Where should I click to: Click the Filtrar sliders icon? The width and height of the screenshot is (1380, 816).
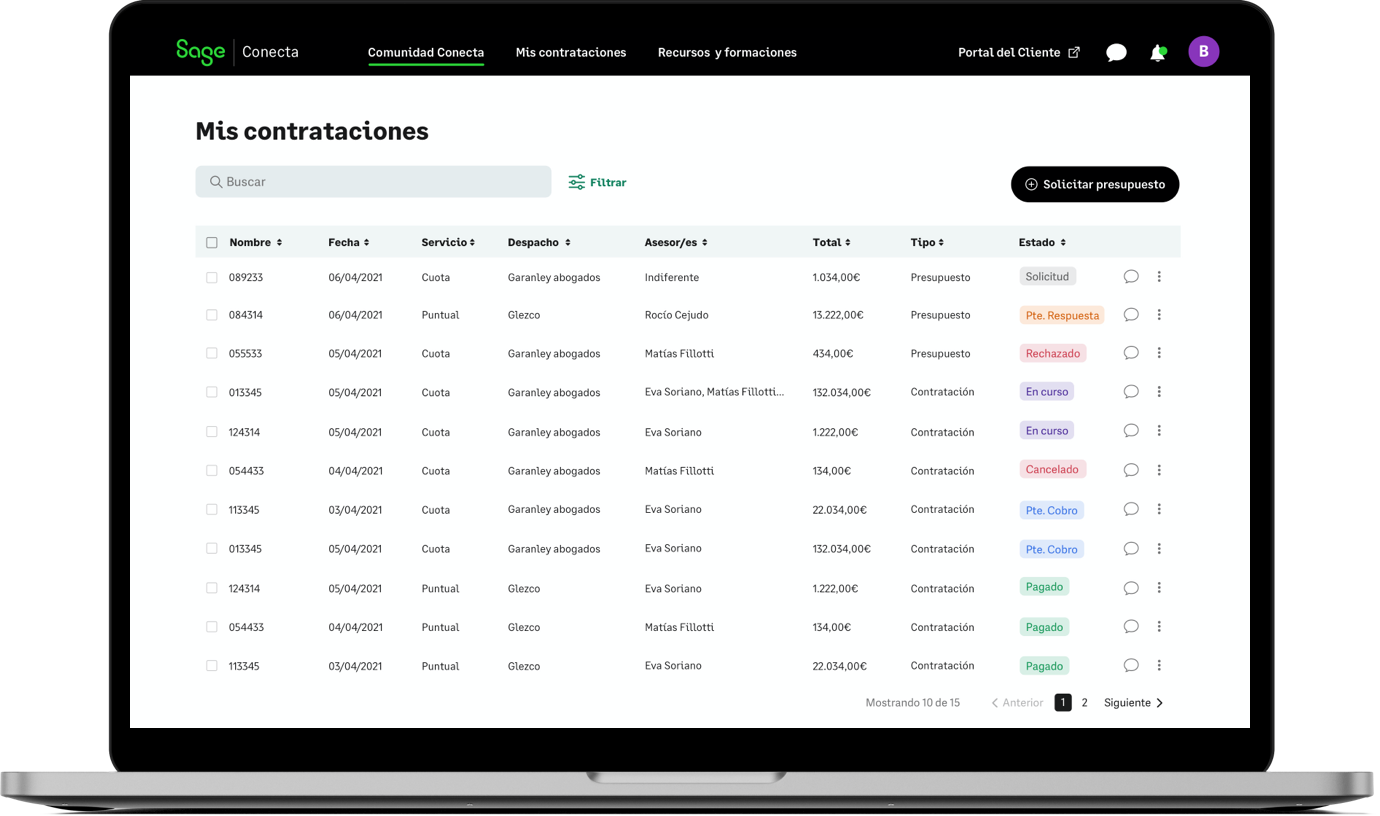[x=577, y=182]
